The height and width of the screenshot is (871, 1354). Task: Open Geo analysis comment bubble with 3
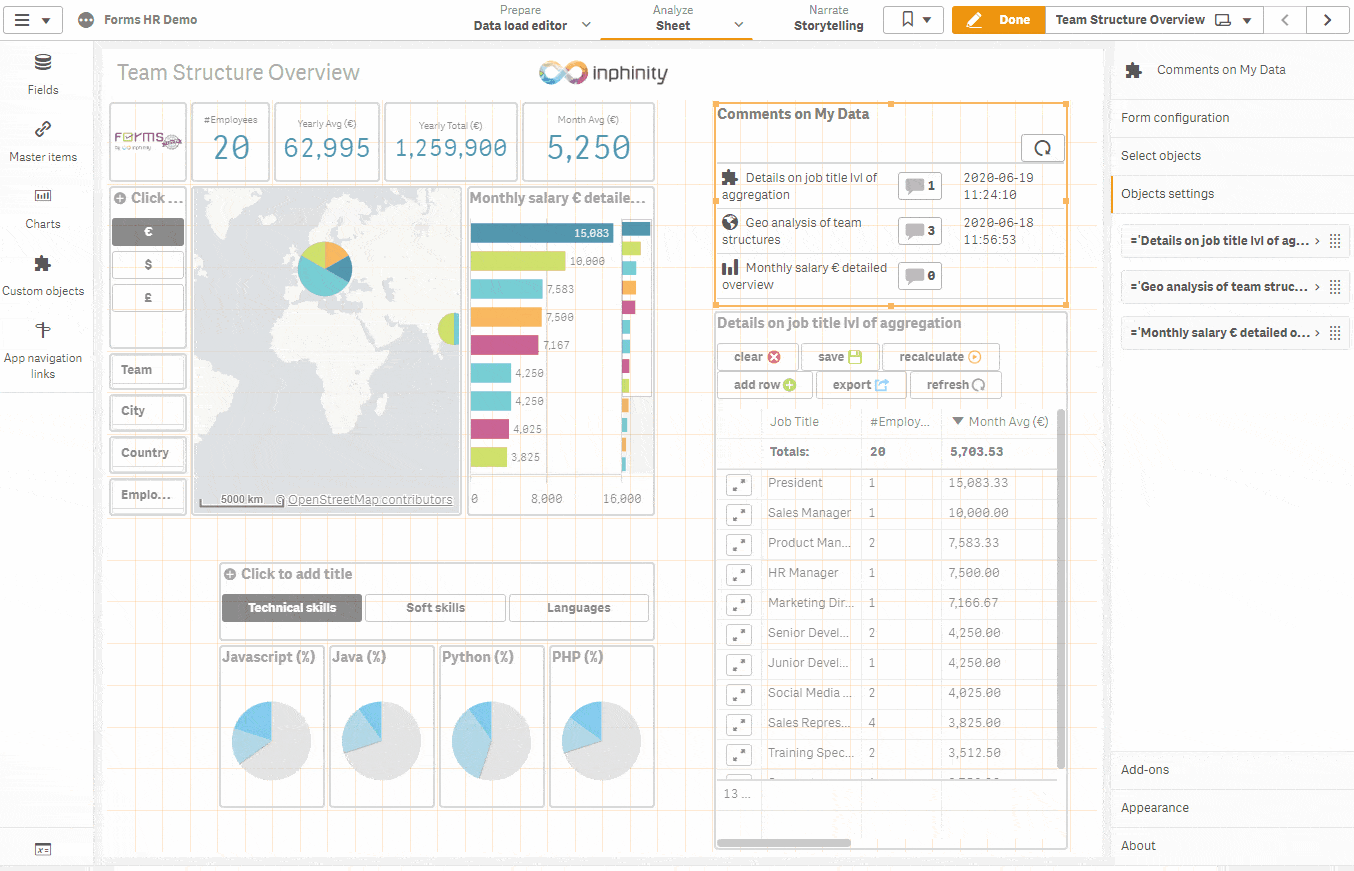919,231
